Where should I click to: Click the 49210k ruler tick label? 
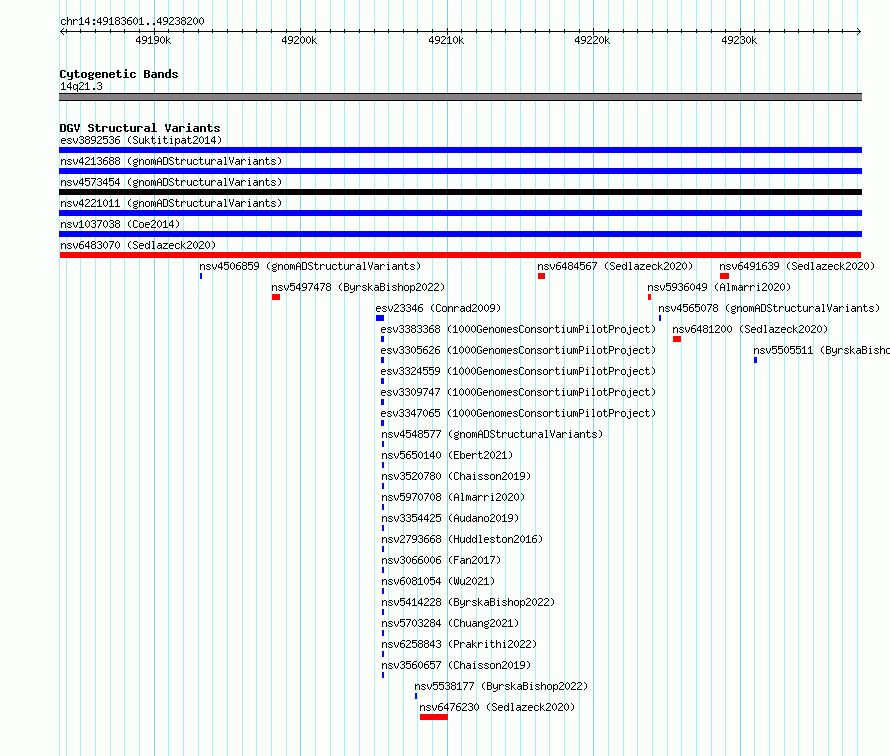(x=446, y=40)
